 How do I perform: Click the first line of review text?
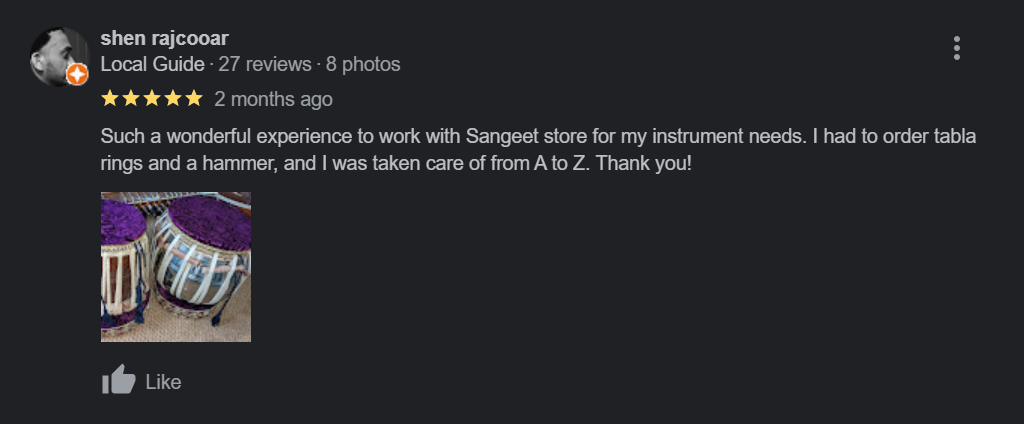(x=538, y=136)
